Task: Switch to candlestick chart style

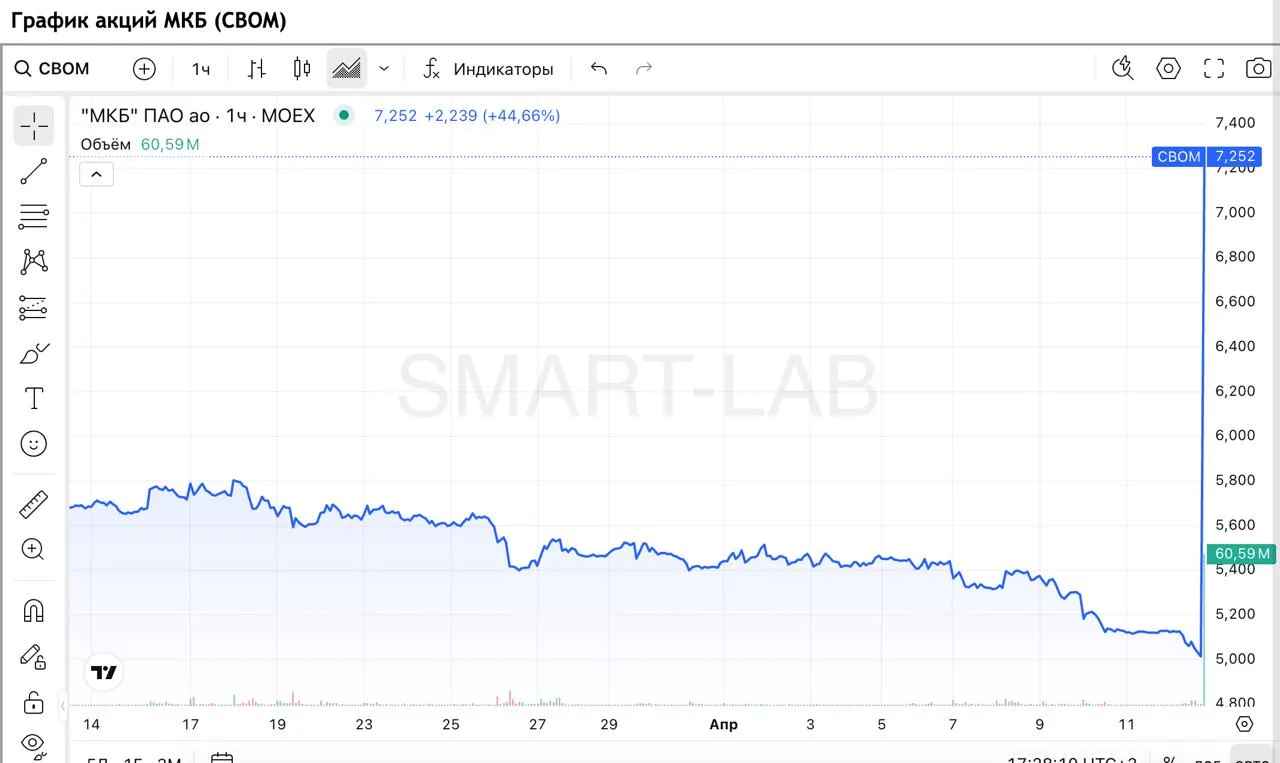Action: (302, 69)
